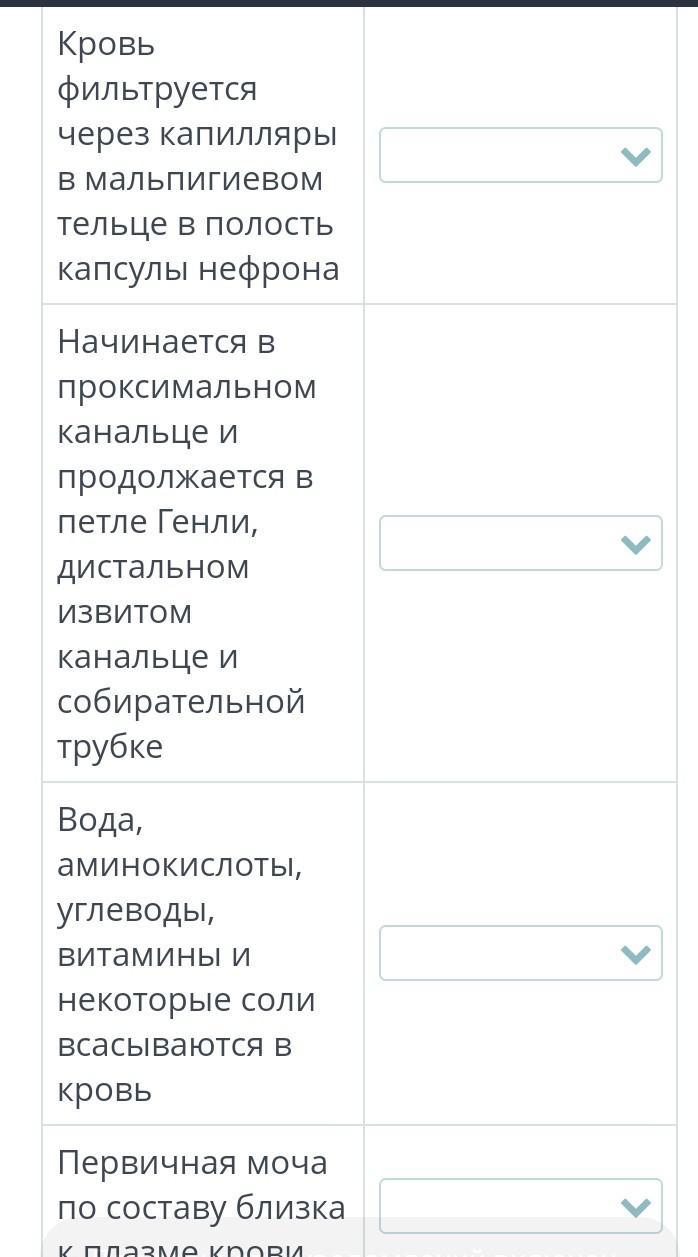Click chevron arrow beside 'Кровь фильтруется' statement
This screenshot has width=698, height=1257.
point(635,156)
